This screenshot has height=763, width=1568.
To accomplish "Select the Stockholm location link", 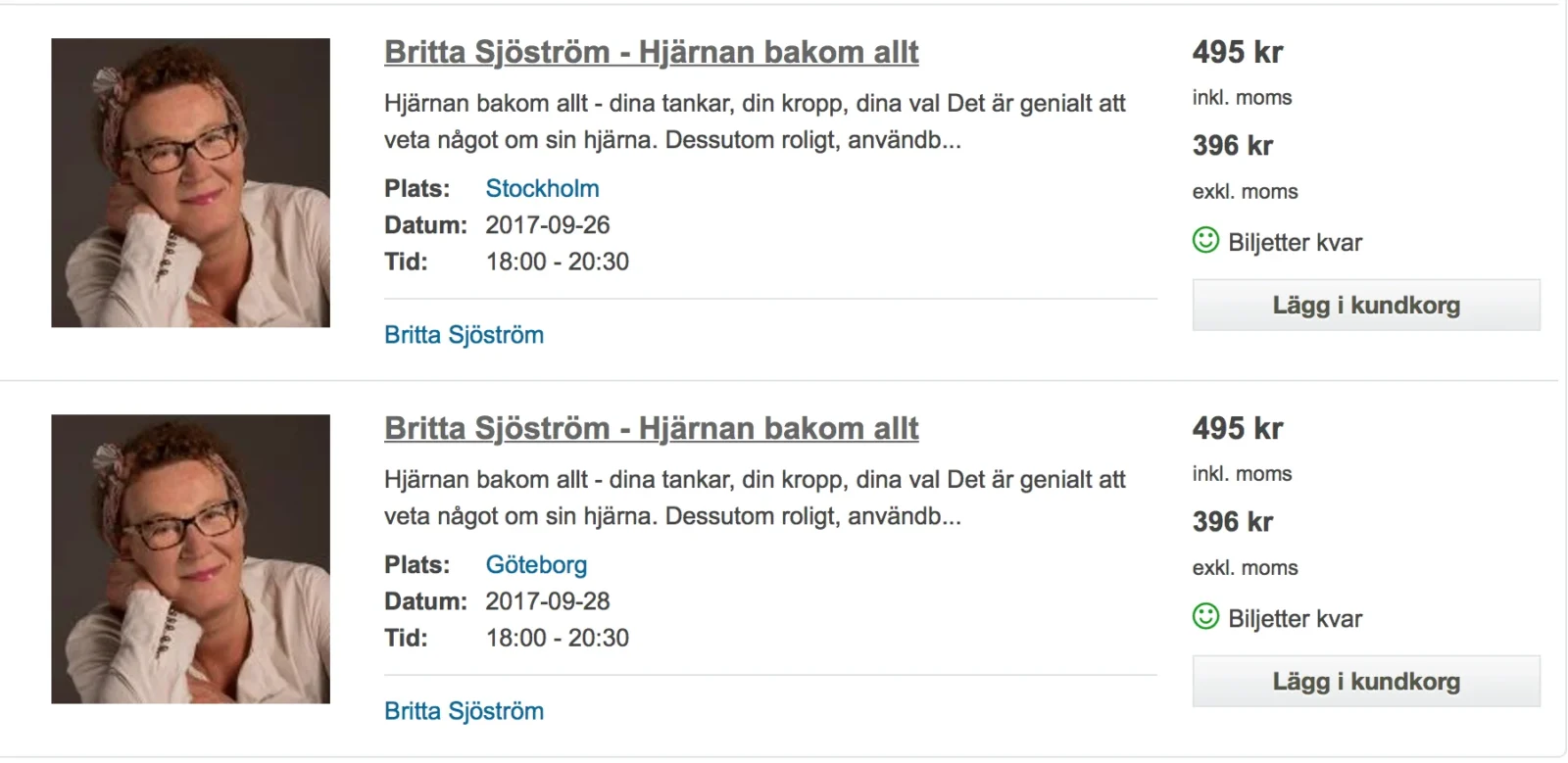I will click(x=542, y=188).
